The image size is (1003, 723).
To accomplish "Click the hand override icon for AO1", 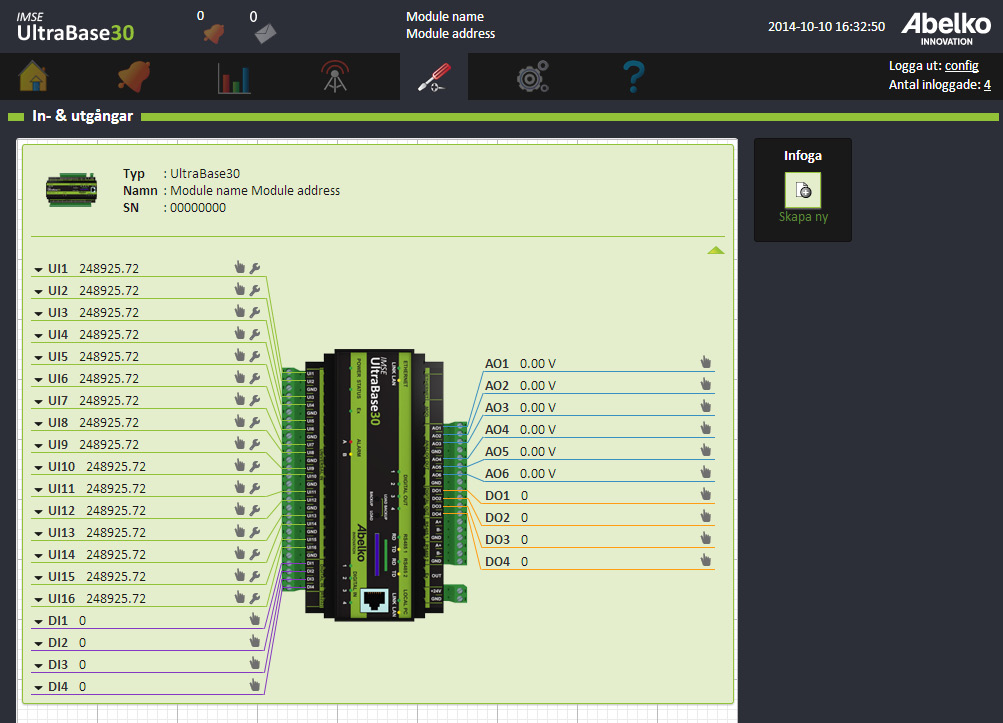I will pyautogui.click(x=706, y=362).
